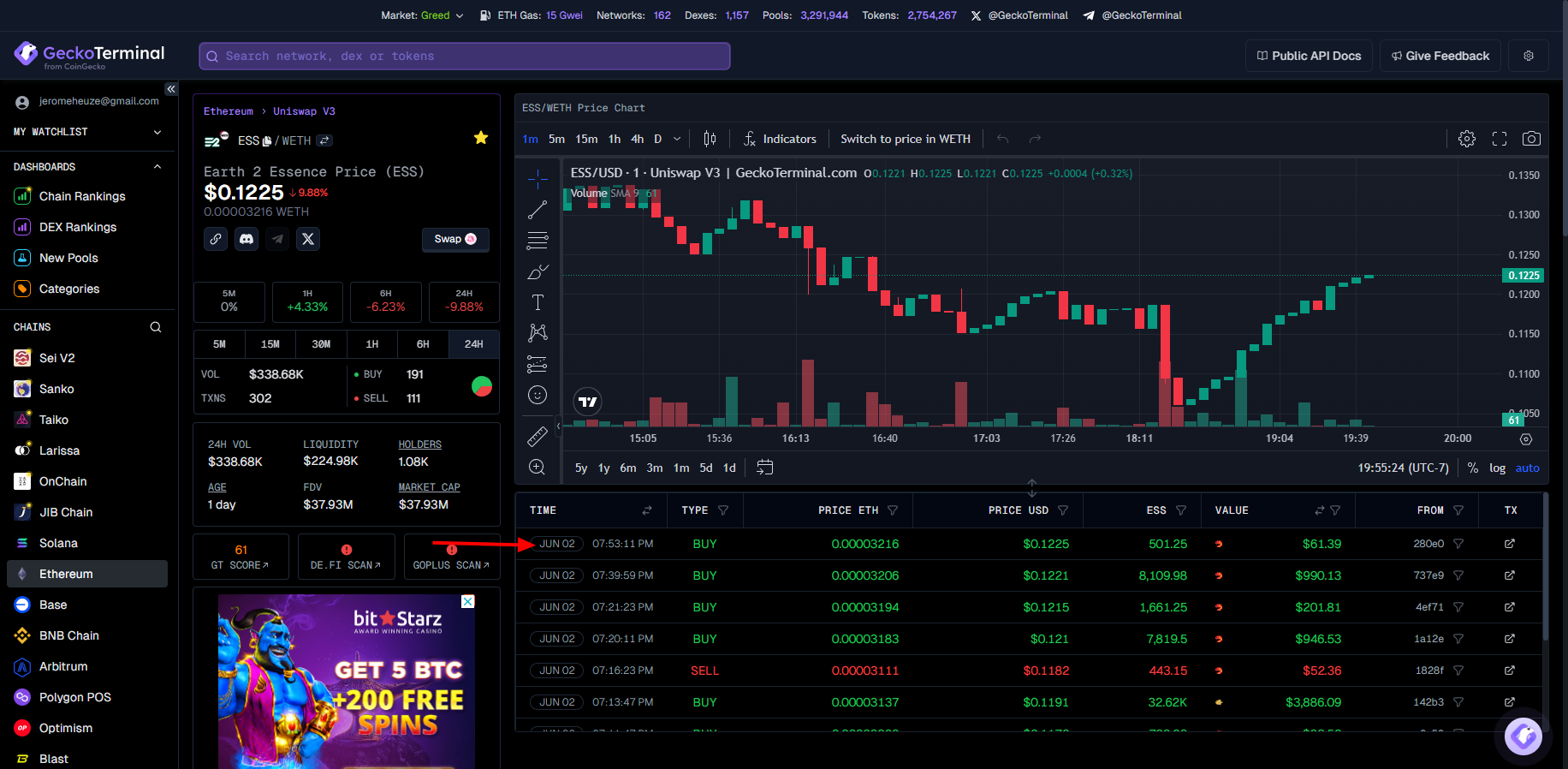Open Ethereum in the chains list
This screenshot has width=1568, height=769.
[x=87, y=574]
